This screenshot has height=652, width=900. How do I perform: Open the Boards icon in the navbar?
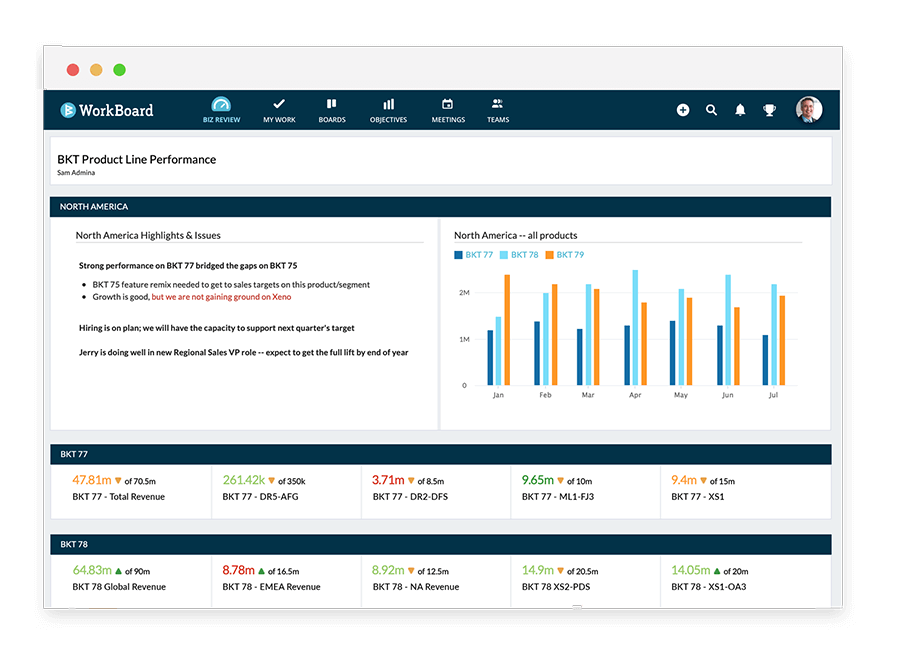(x=332, y=104)
